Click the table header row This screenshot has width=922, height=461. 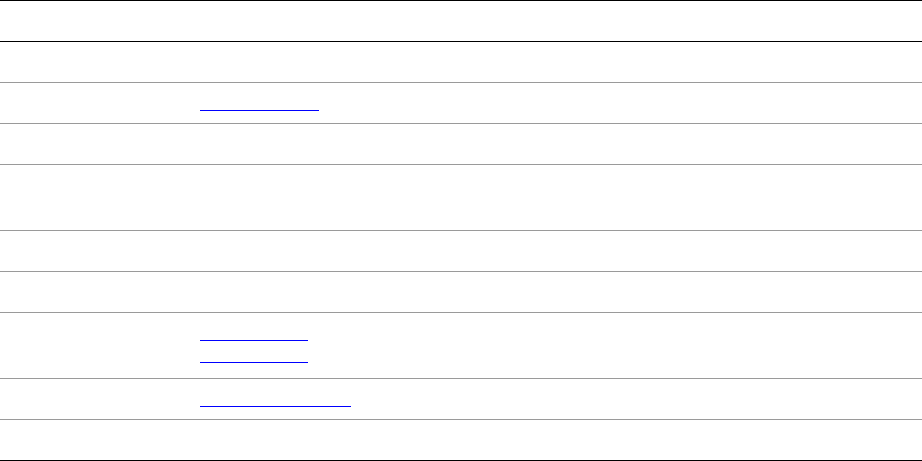(x=460, y=21)
